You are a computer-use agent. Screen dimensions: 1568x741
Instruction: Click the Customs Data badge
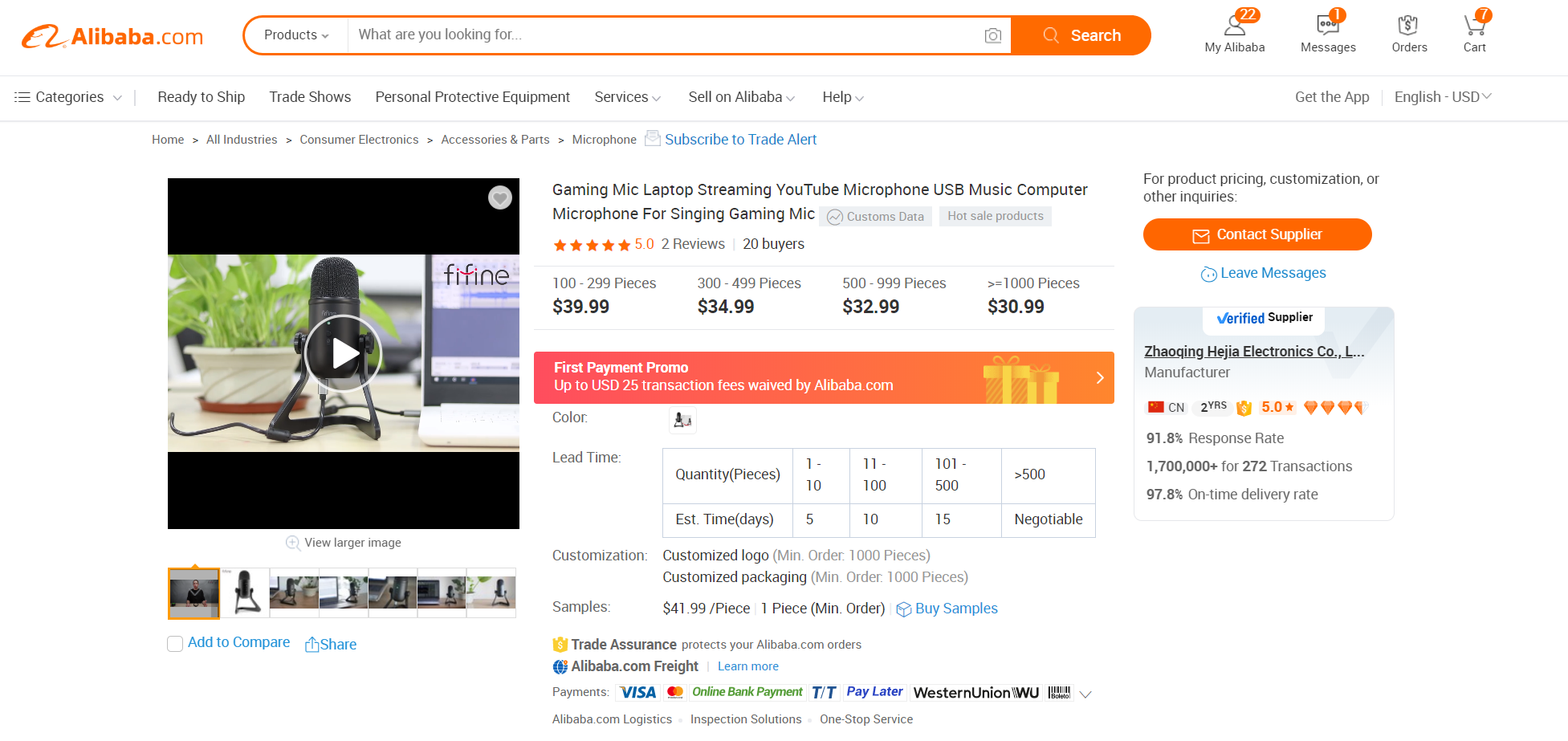pos(876,217)
